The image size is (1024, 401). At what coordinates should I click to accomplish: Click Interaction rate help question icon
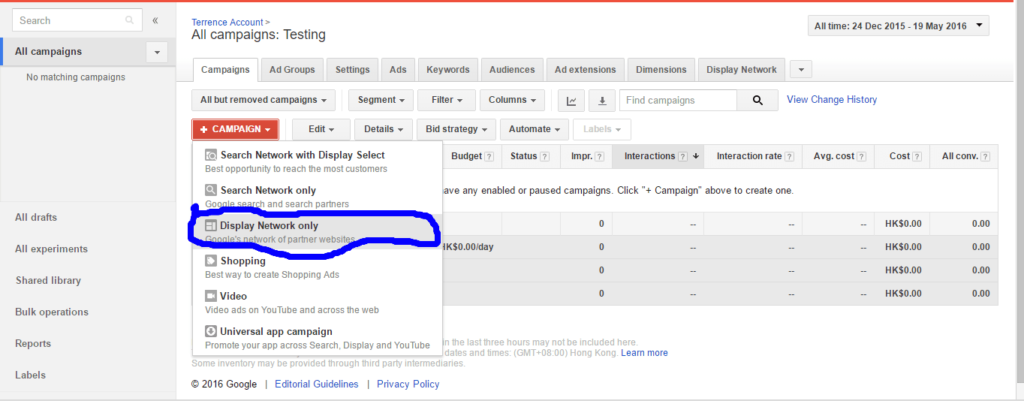coord(790,157)
